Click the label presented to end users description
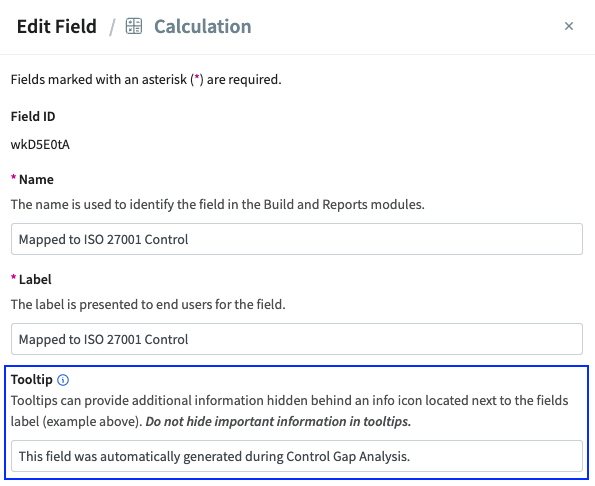595x486 pixels. pos(148,304)
